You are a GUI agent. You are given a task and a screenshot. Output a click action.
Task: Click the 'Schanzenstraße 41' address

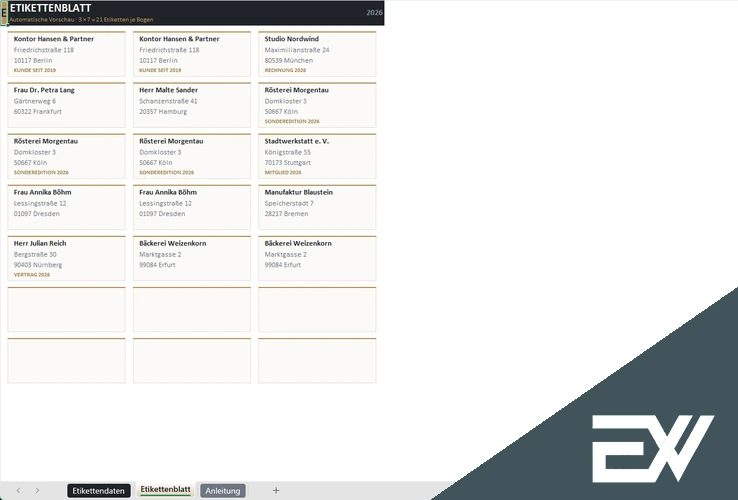click(x=168, y=101)
